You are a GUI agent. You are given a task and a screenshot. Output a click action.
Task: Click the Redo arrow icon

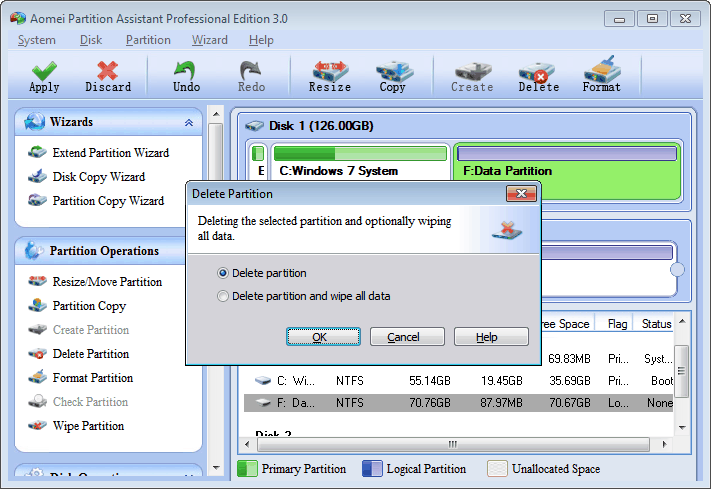click(x=251, y=71)
